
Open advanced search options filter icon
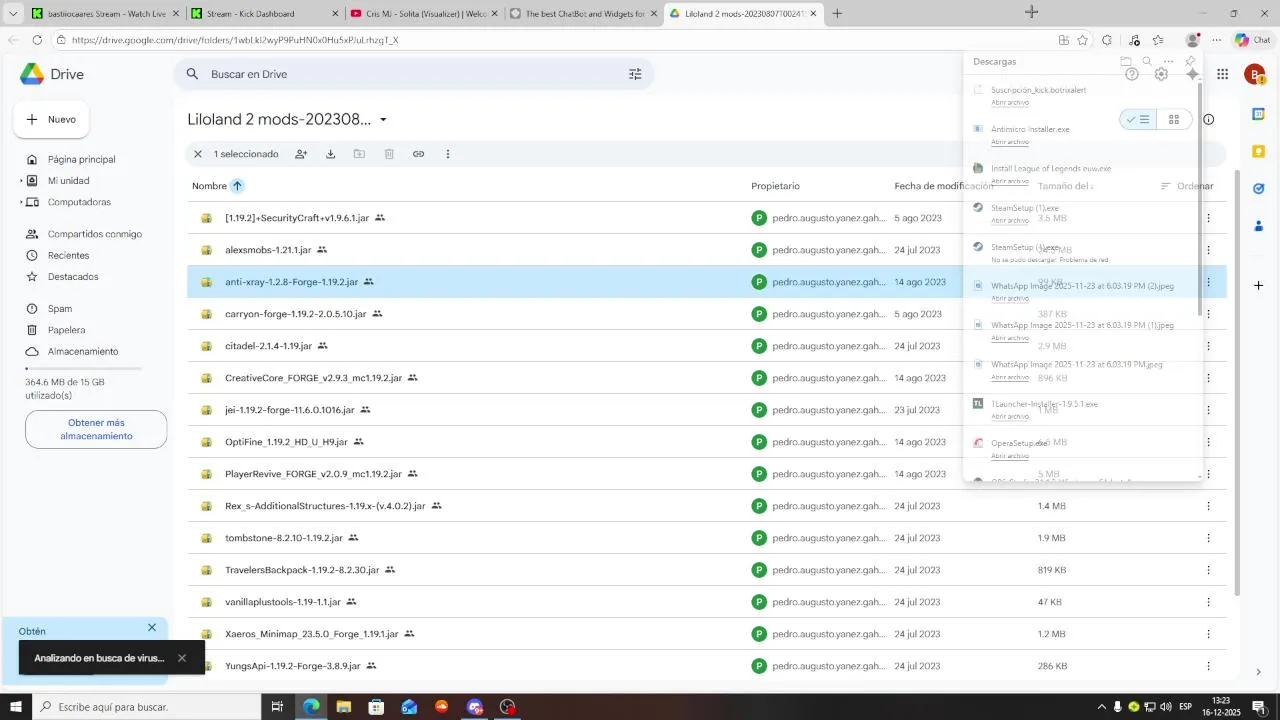(635, 74)
